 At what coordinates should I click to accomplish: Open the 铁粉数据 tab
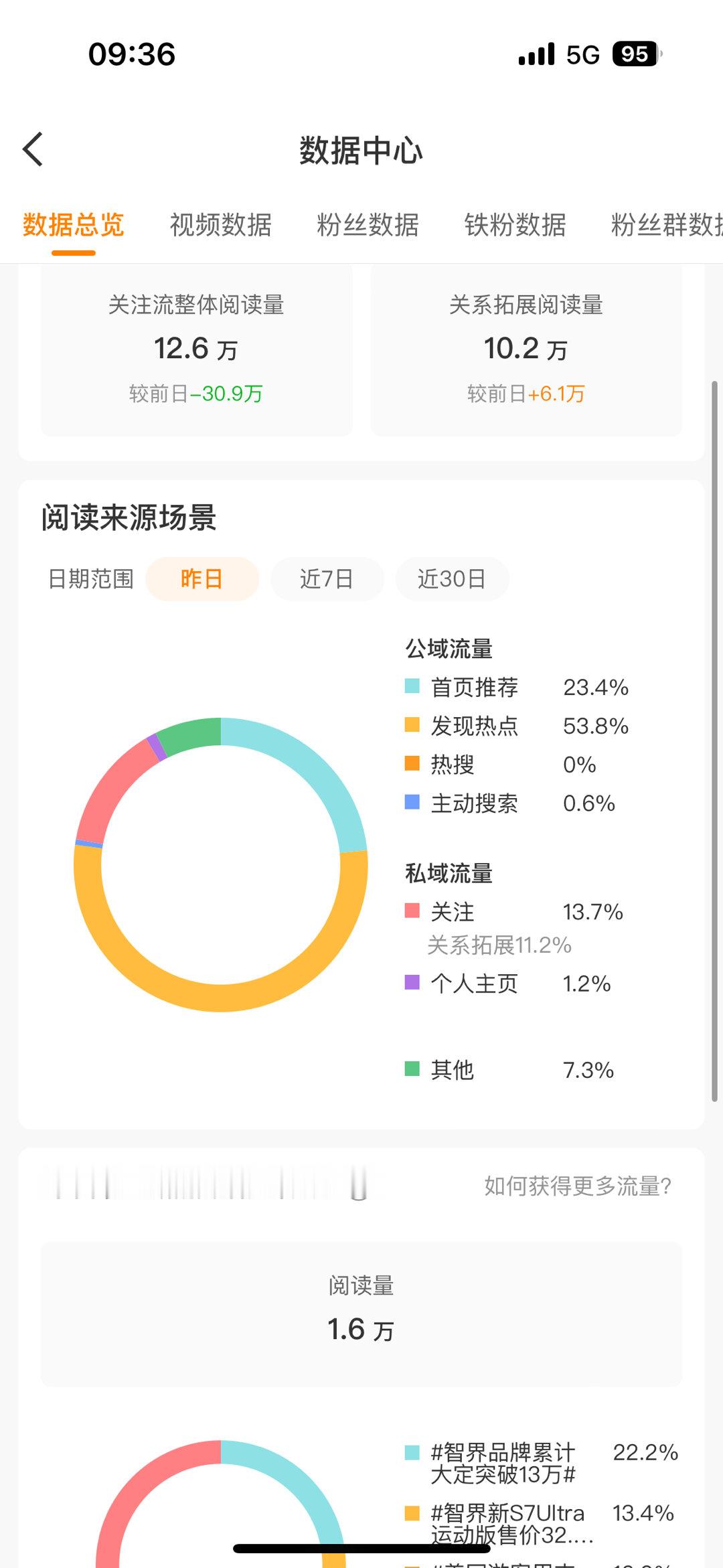[x=515, y=225]
